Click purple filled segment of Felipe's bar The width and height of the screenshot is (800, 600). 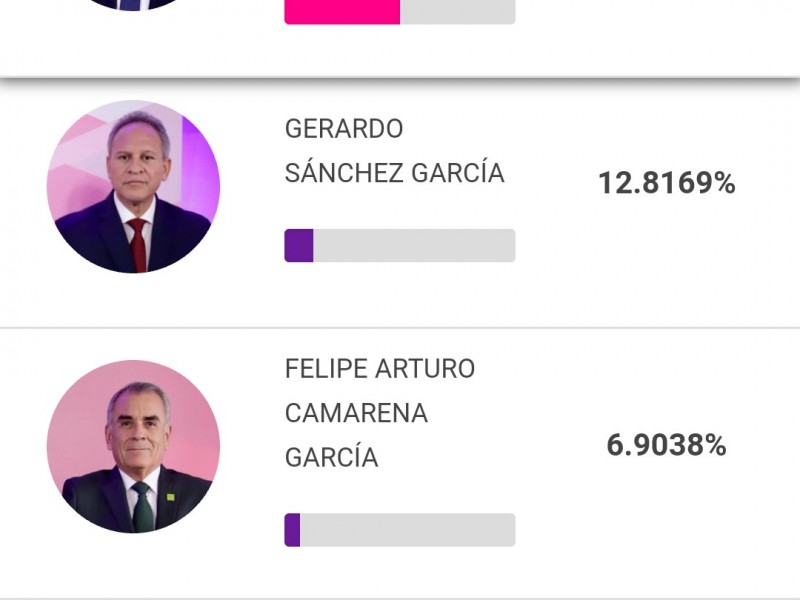(x=292, y=530)
